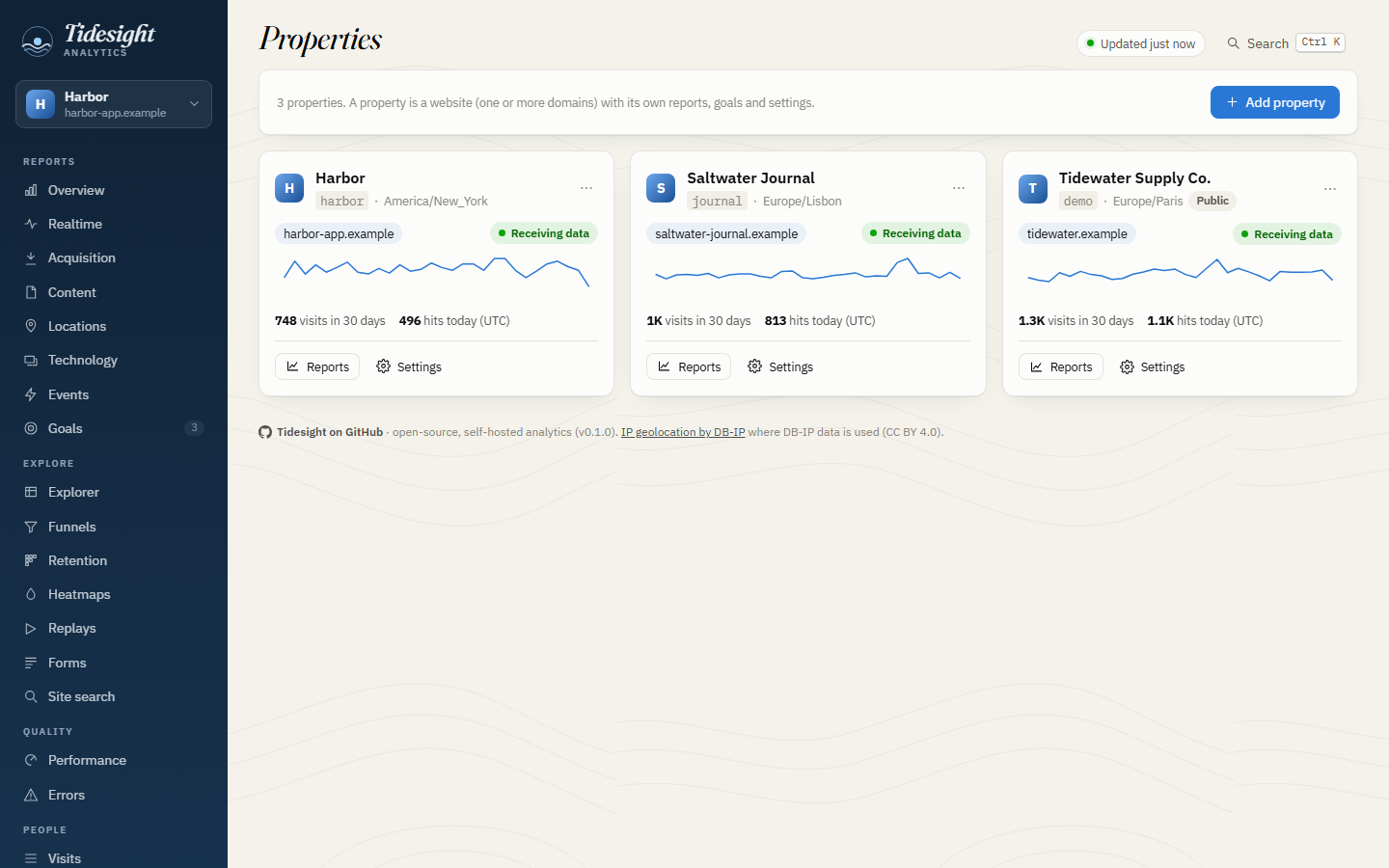Viewport: 1389px width, 868px height.
Task: Click the Technology monitor icon
Action: tap(31, 360)
